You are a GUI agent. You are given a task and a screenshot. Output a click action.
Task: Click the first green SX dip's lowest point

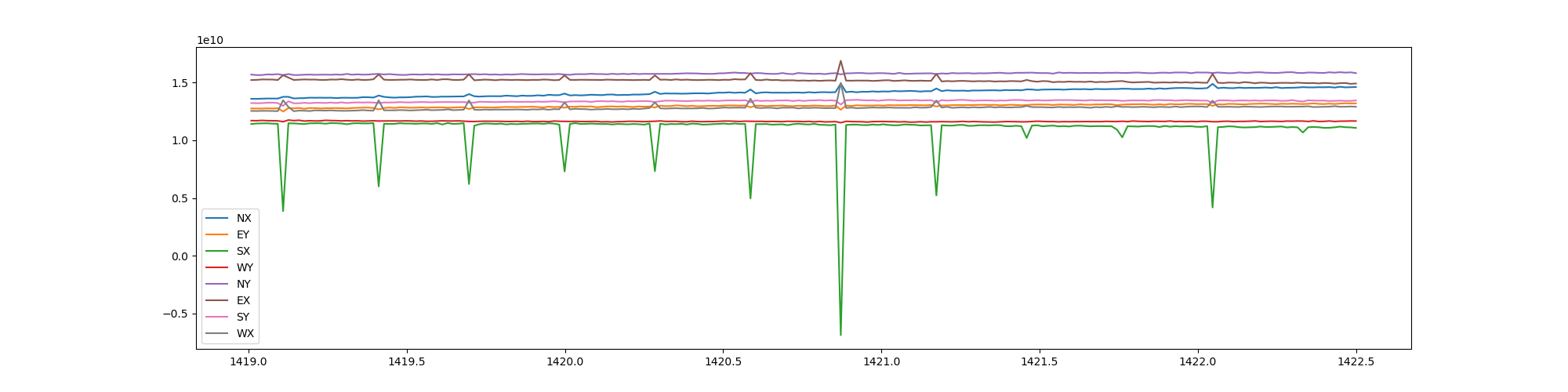pos(283,210)
